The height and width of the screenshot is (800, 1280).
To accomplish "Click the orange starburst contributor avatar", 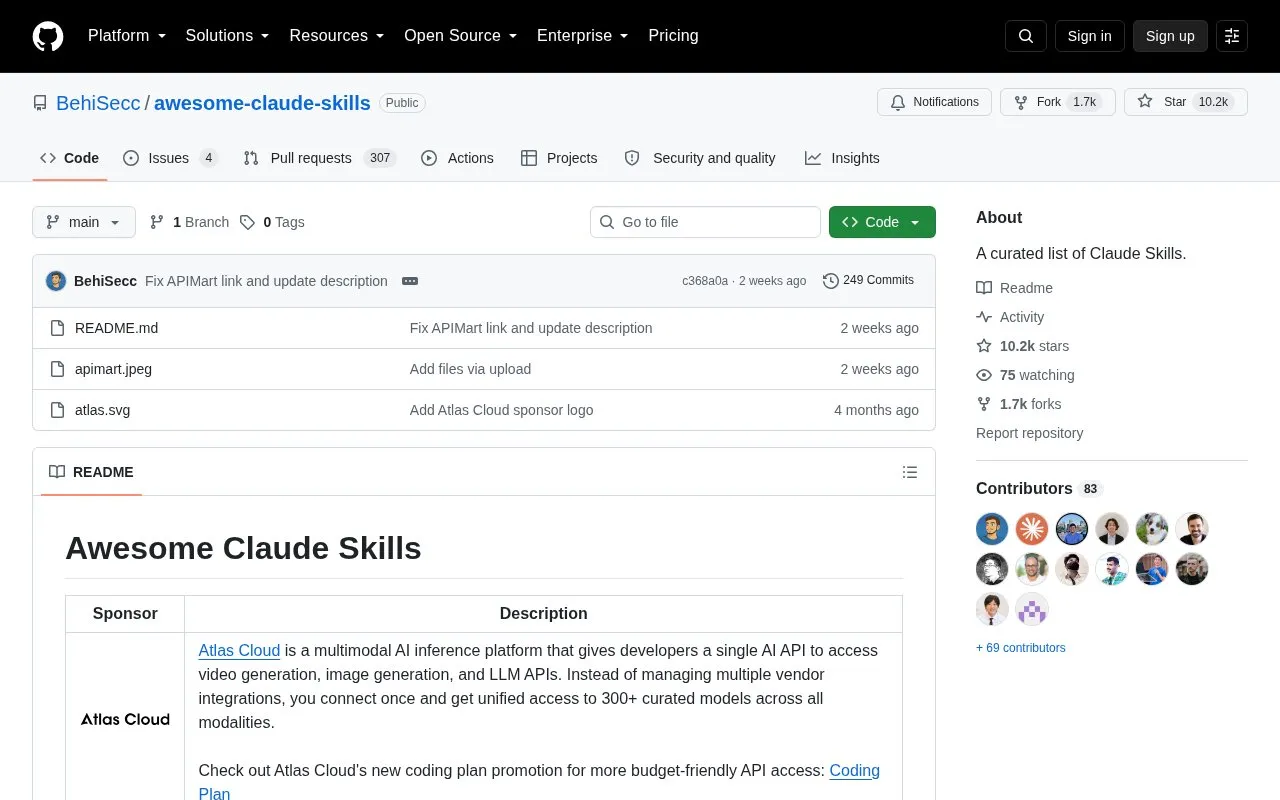I will click(1032, 529).
